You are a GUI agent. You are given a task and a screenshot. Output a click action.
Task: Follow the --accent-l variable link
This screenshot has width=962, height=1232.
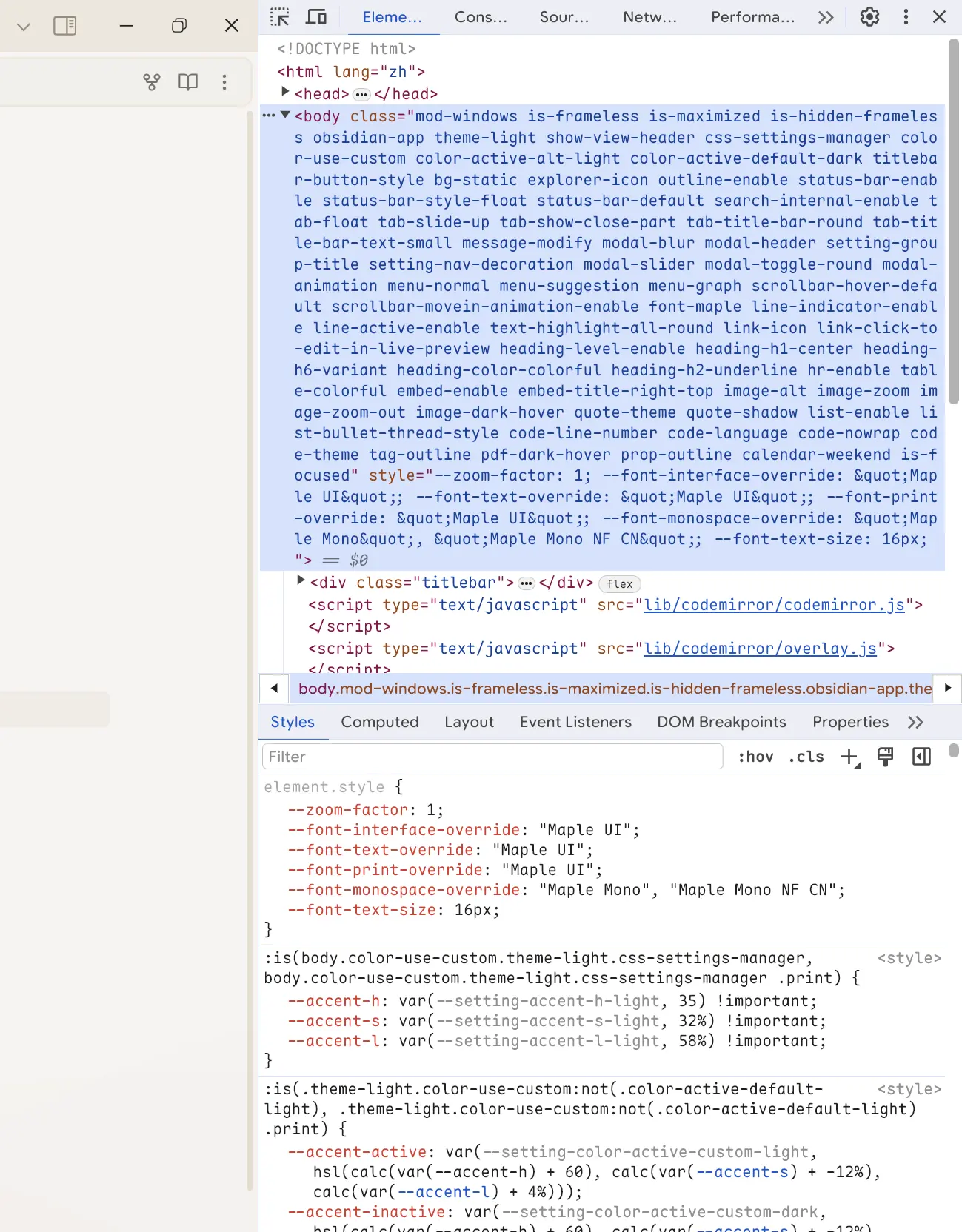point(443,1192)
